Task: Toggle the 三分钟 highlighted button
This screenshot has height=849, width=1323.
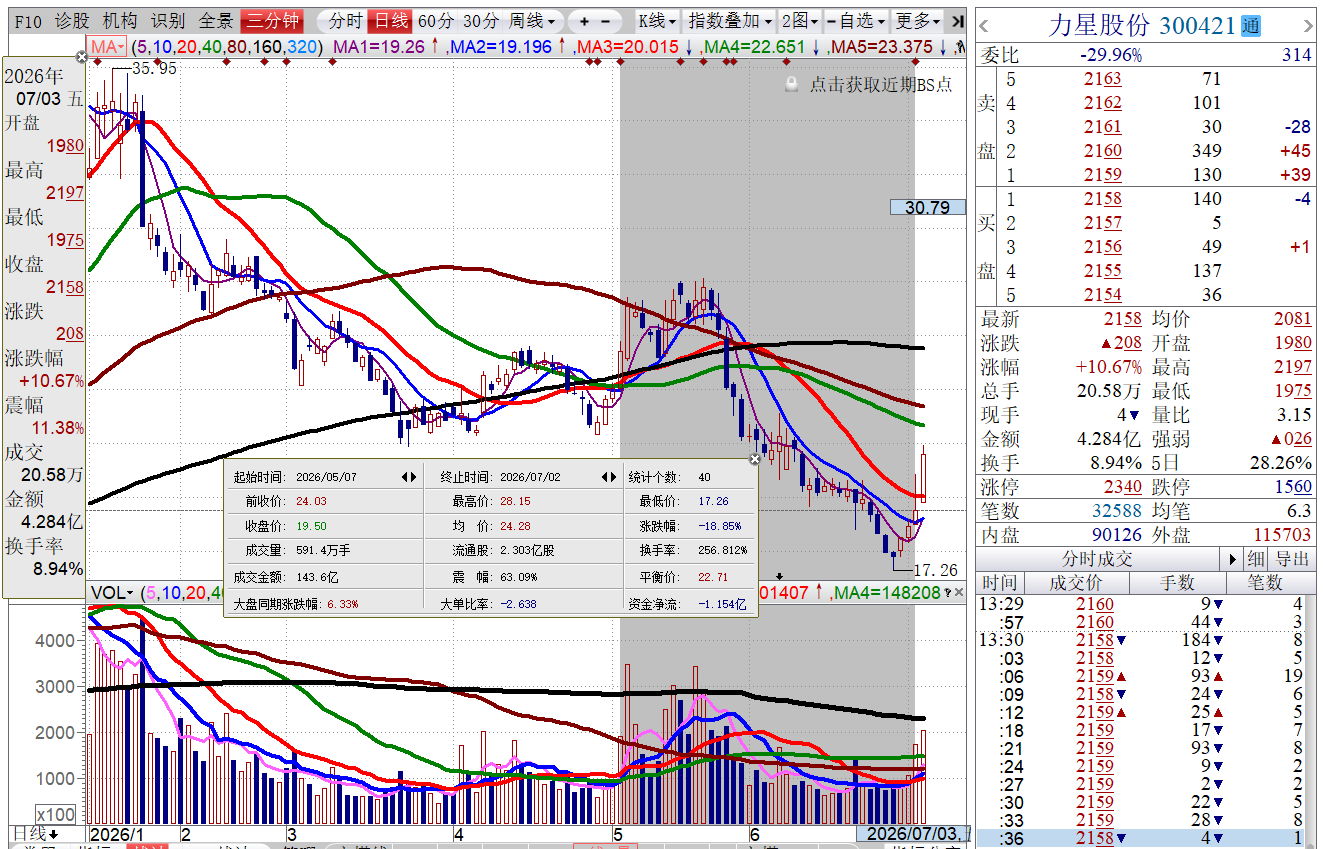Action: coord(272,21)
